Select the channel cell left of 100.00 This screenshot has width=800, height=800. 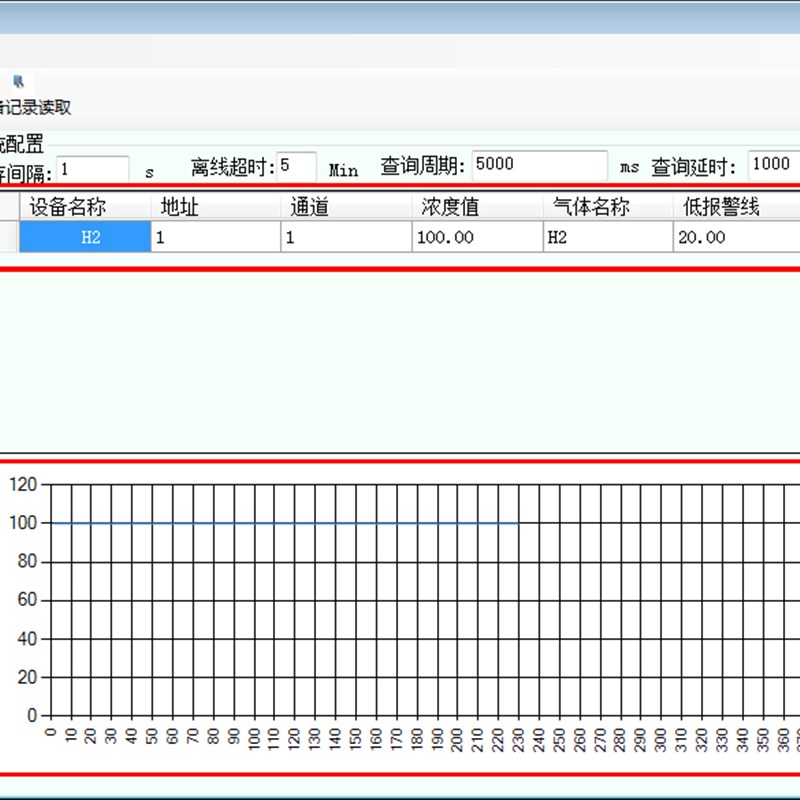pos(346,237)
